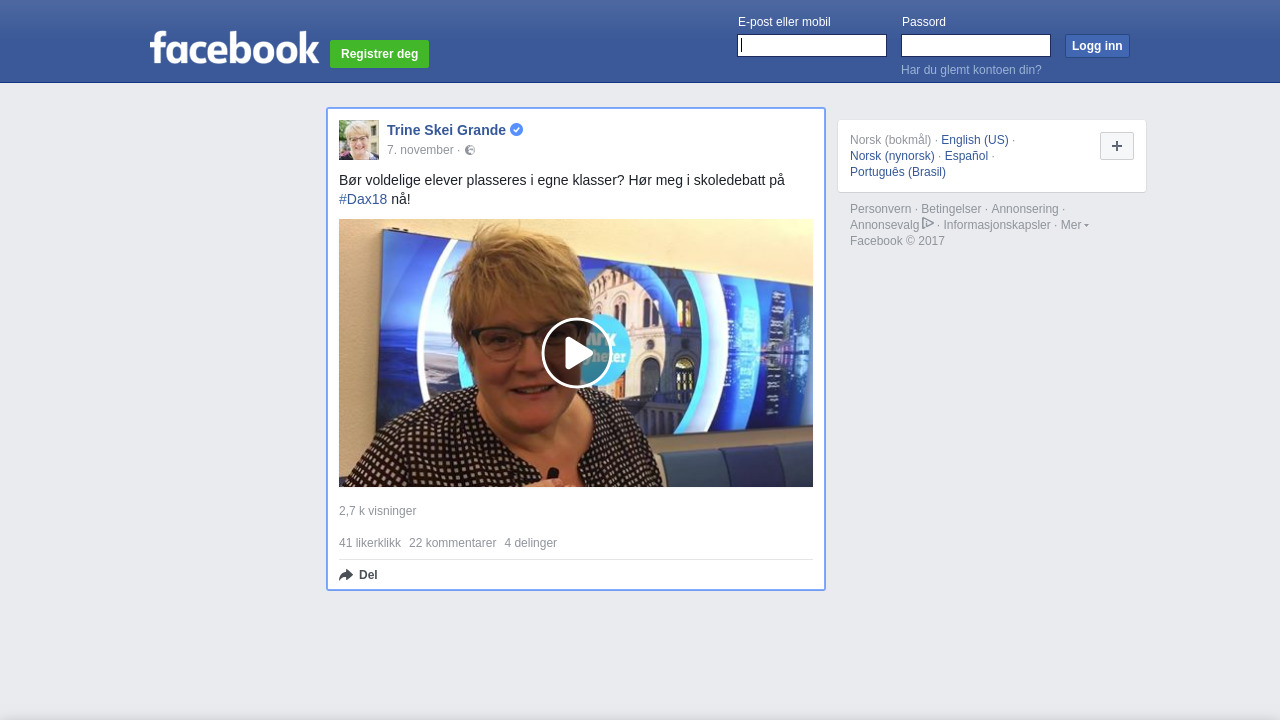Click the verified badge beside Trine Skei Grande
Image resolution: width=1280 pixels, height=720 pixels.
click(516, 130)
